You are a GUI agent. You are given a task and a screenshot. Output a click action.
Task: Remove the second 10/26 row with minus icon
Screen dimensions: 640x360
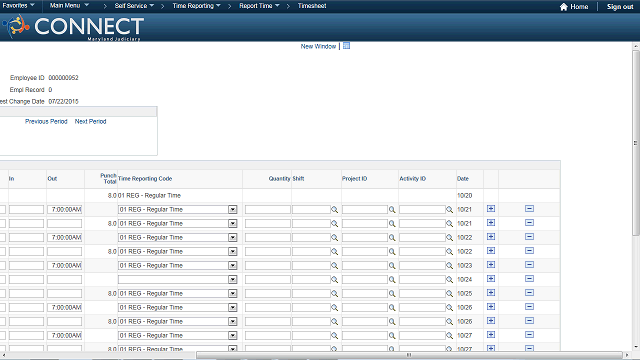coord(529,321)
